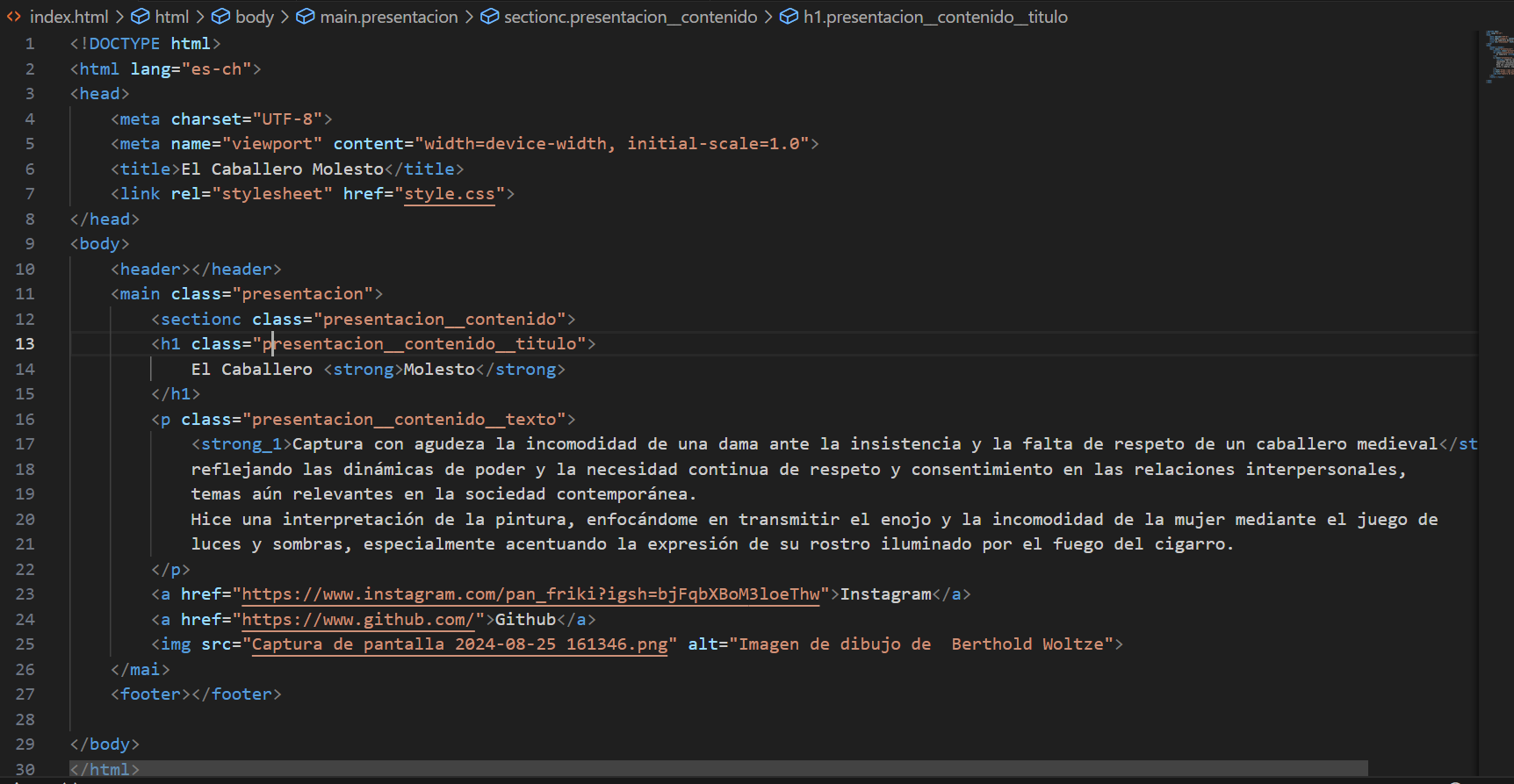
Task: Place cursor on DOCTYPE html declaration
Action: point(145,44)
